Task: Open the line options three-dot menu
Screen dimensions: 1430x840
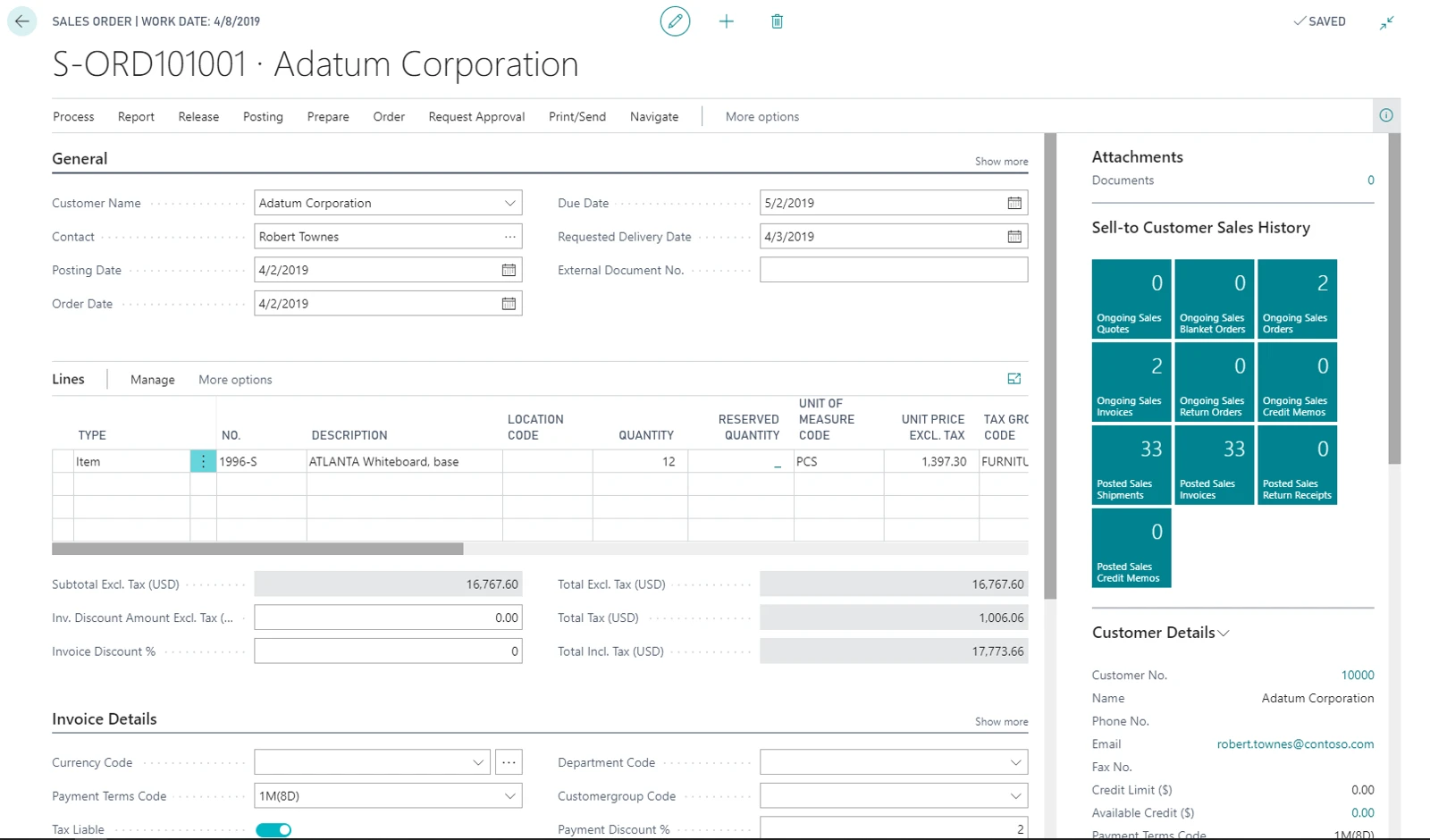Action: tap(203, 461)
